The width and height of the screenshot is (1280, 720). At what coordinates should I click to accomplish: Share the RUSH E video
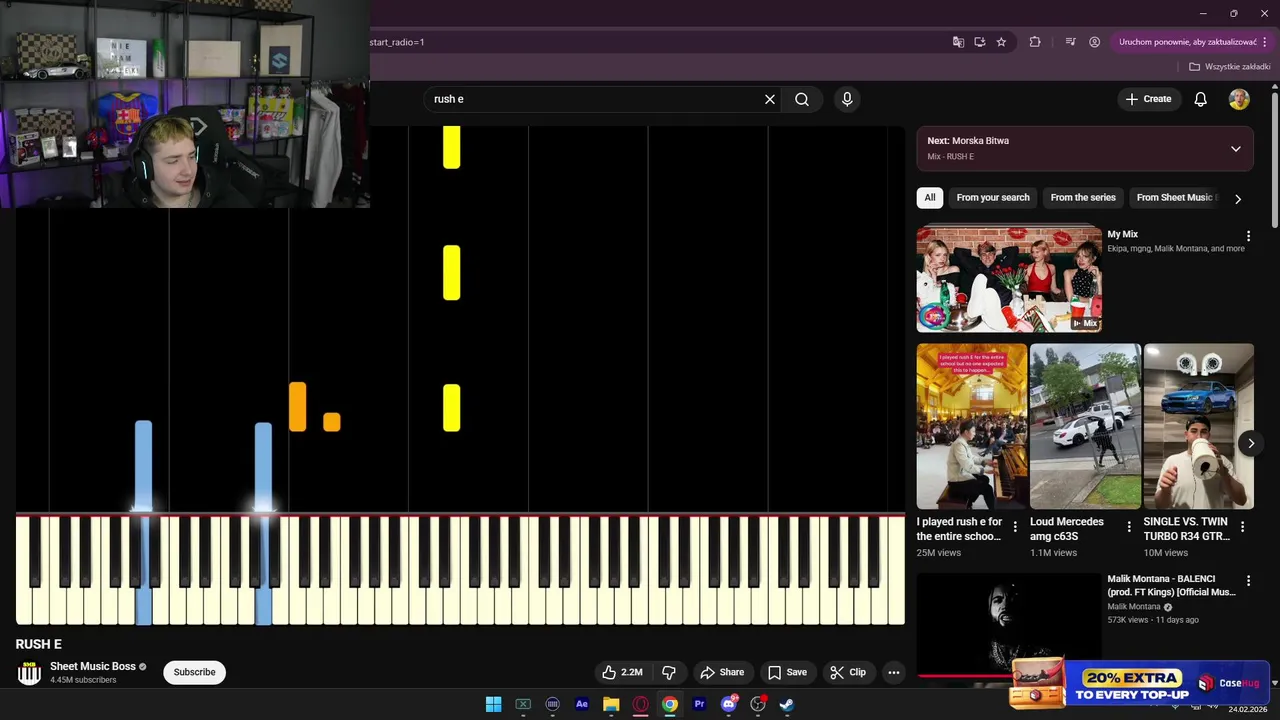pyautogui.click(x=722, y=672)
